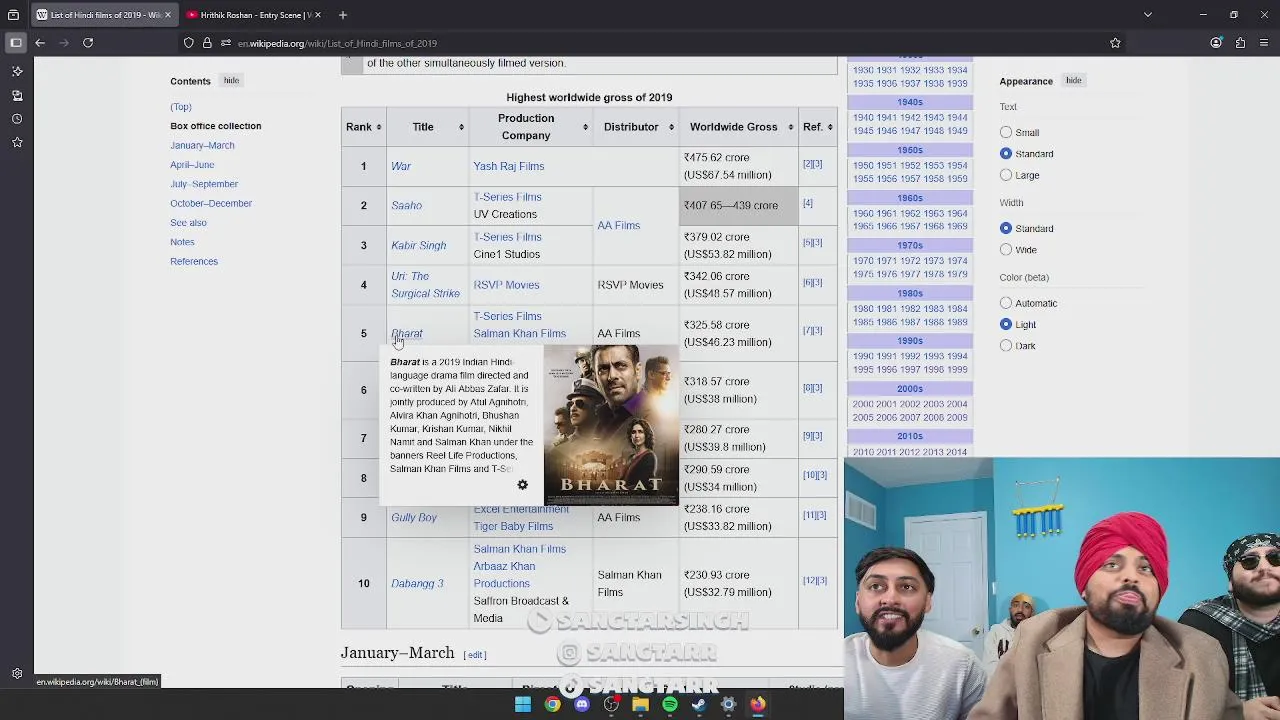Select Standard width option

coord(1006,228)
